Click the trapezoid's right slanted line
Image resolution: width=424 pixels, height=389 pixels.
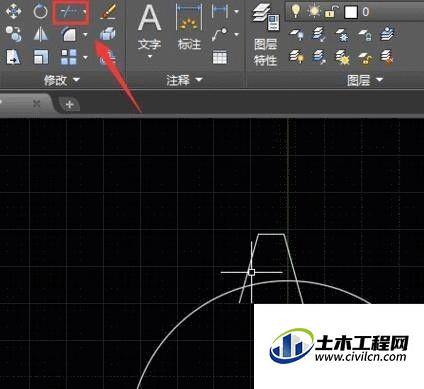pyautogui.click(x=293, y=269)
